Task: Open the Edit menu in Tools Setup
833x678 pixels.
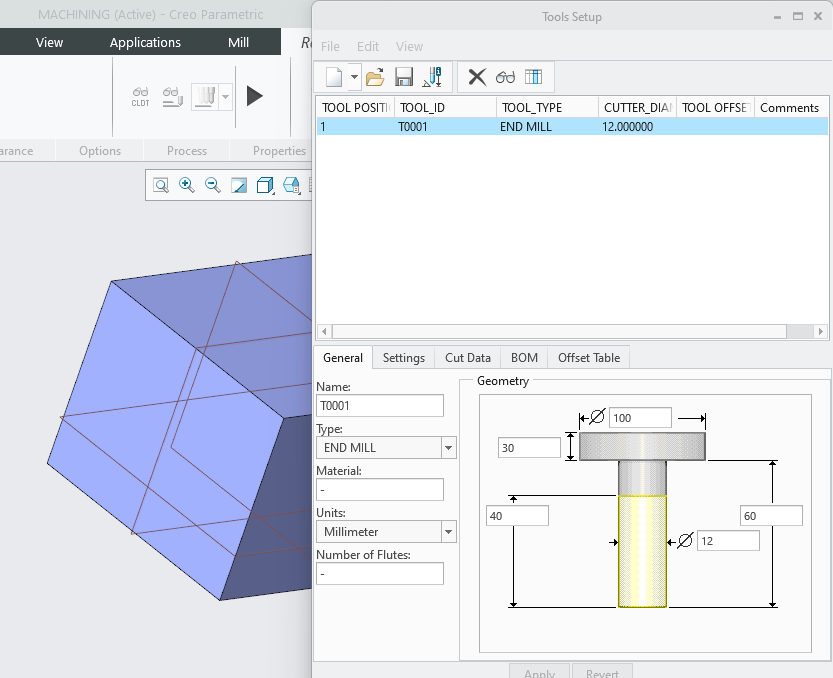Action: [368, 47]
